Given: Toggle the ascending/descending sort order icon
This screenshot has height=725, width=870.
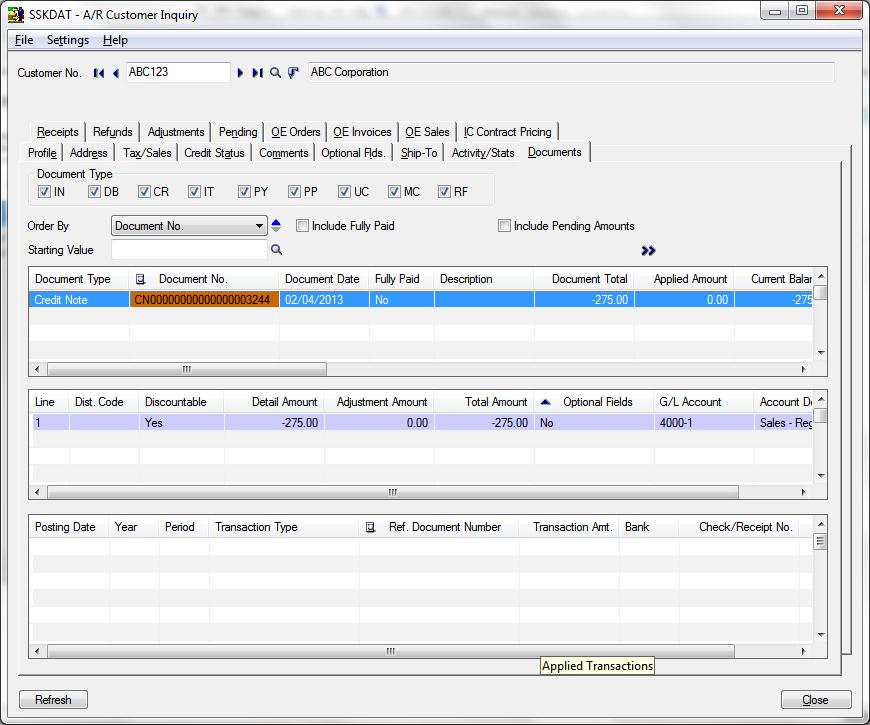Looking at the screenshot, I should tap(277, 226).
